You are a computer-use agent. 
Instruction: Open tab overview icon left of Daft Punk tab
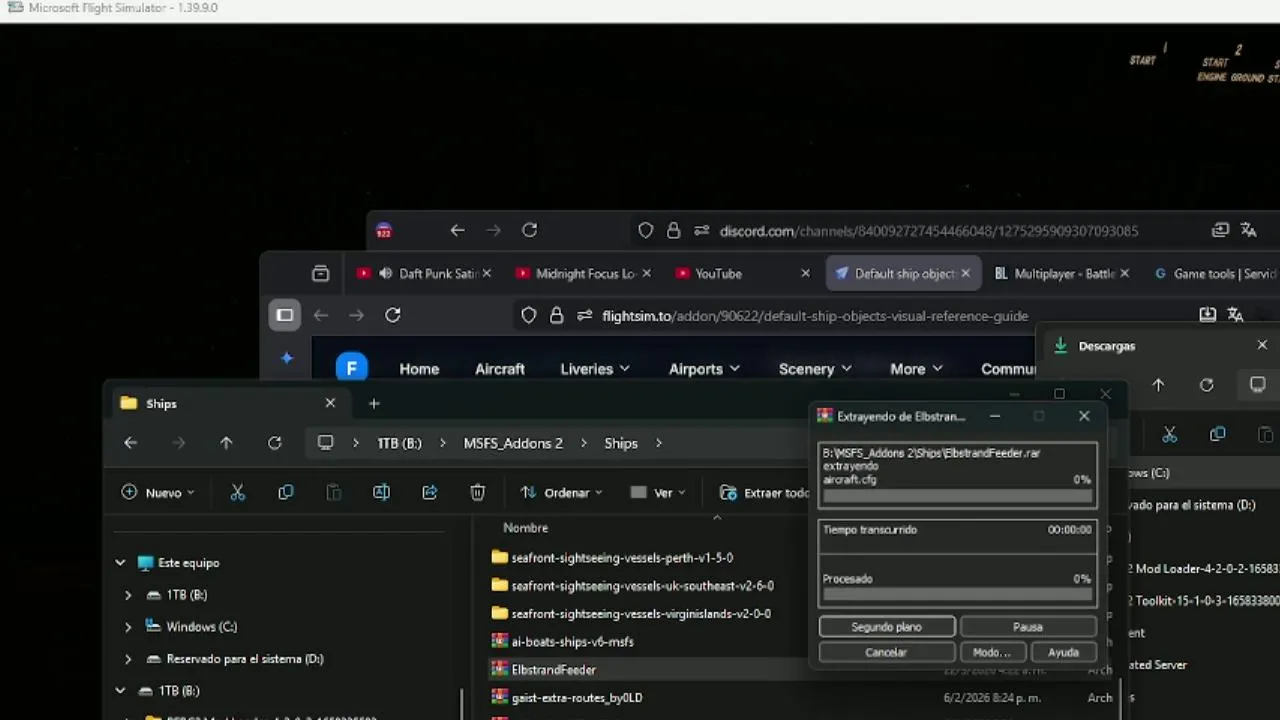pos(320,273)
